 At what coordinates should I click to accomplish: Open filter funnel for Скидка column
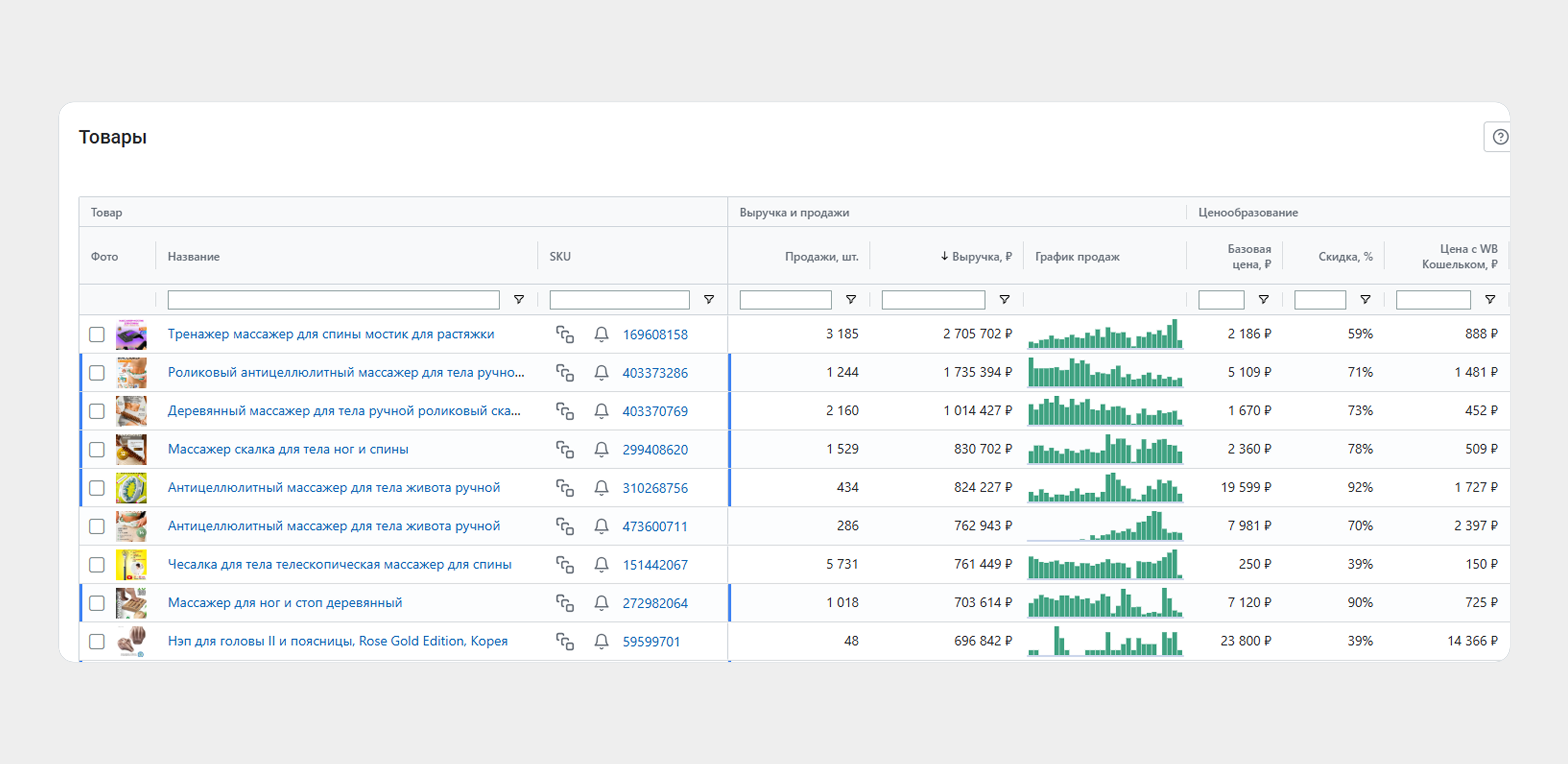[1365, 299]
